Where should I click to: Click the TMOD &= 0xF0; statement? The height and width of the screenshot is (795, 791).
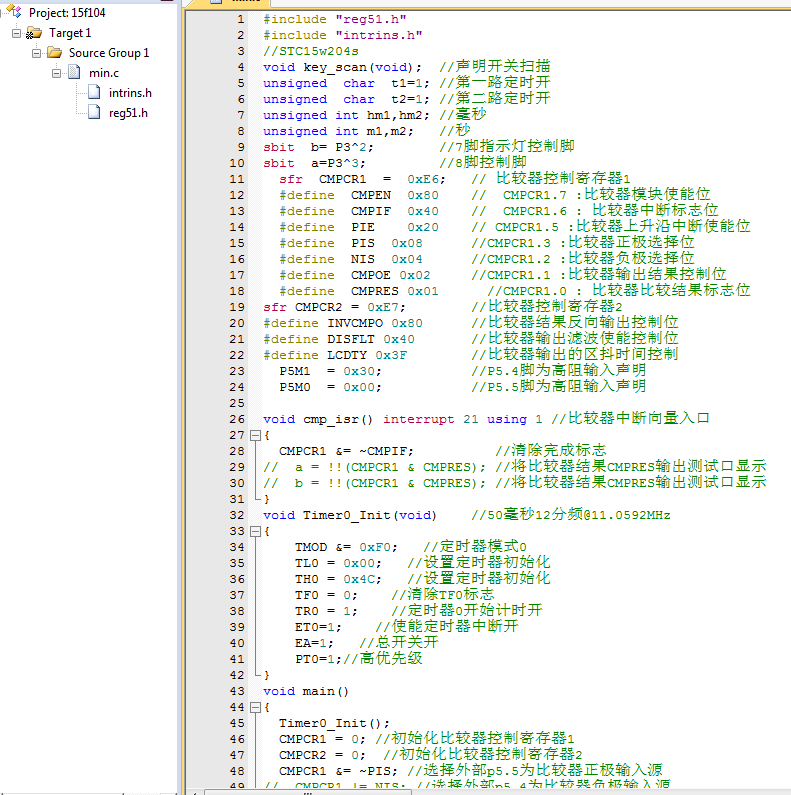(346, 547)
